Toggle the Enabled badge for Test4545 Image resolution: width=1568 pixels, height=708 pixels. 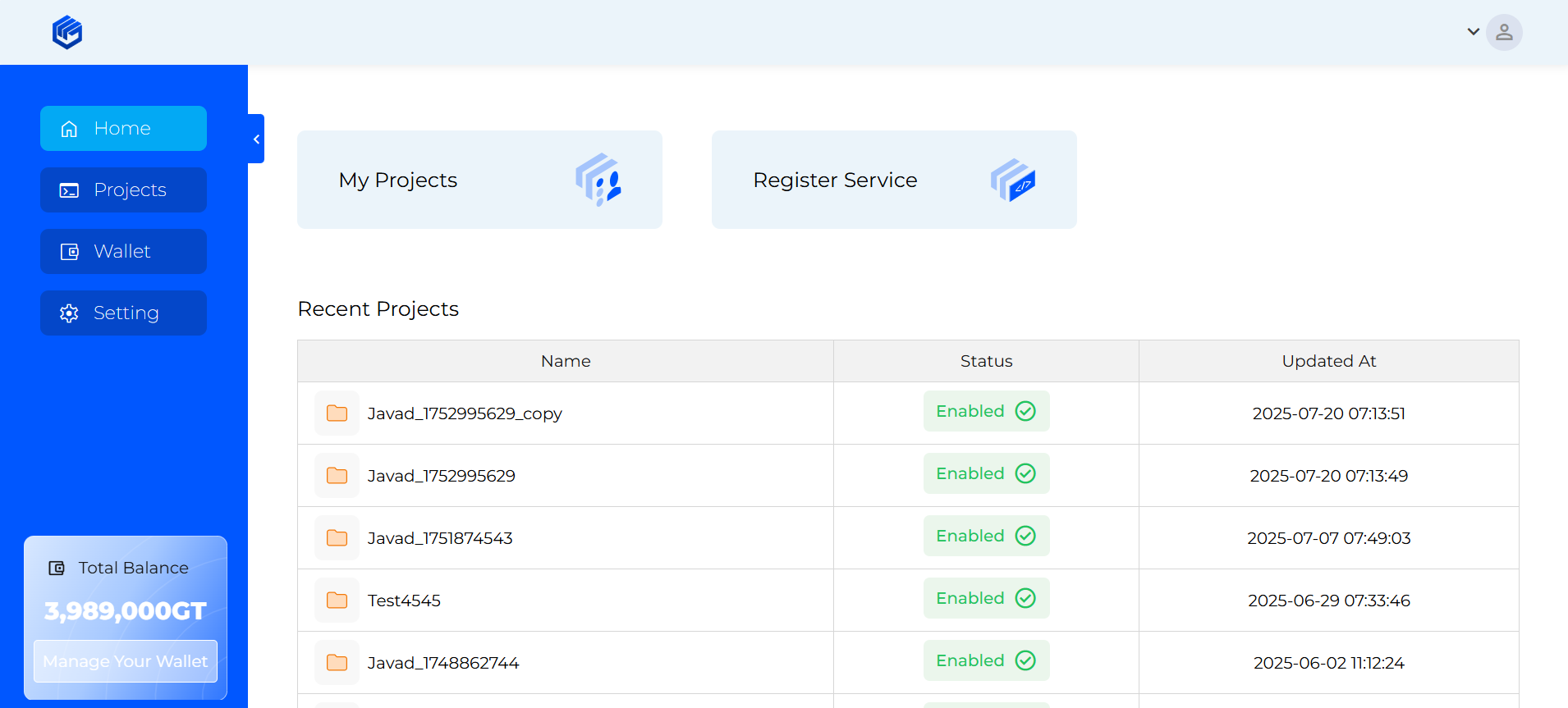pos(986,598)
